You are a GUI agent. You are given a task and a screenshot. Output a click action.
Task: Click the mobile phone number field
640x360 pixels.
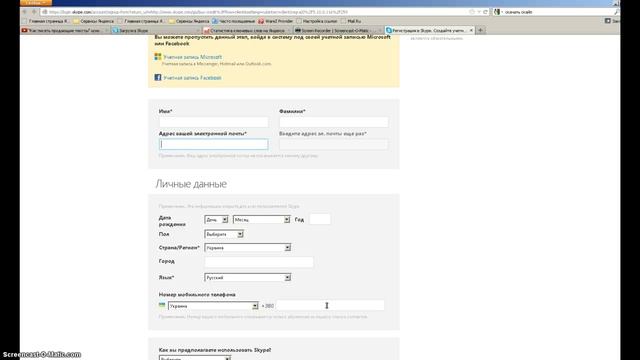(x=330, y=305)
